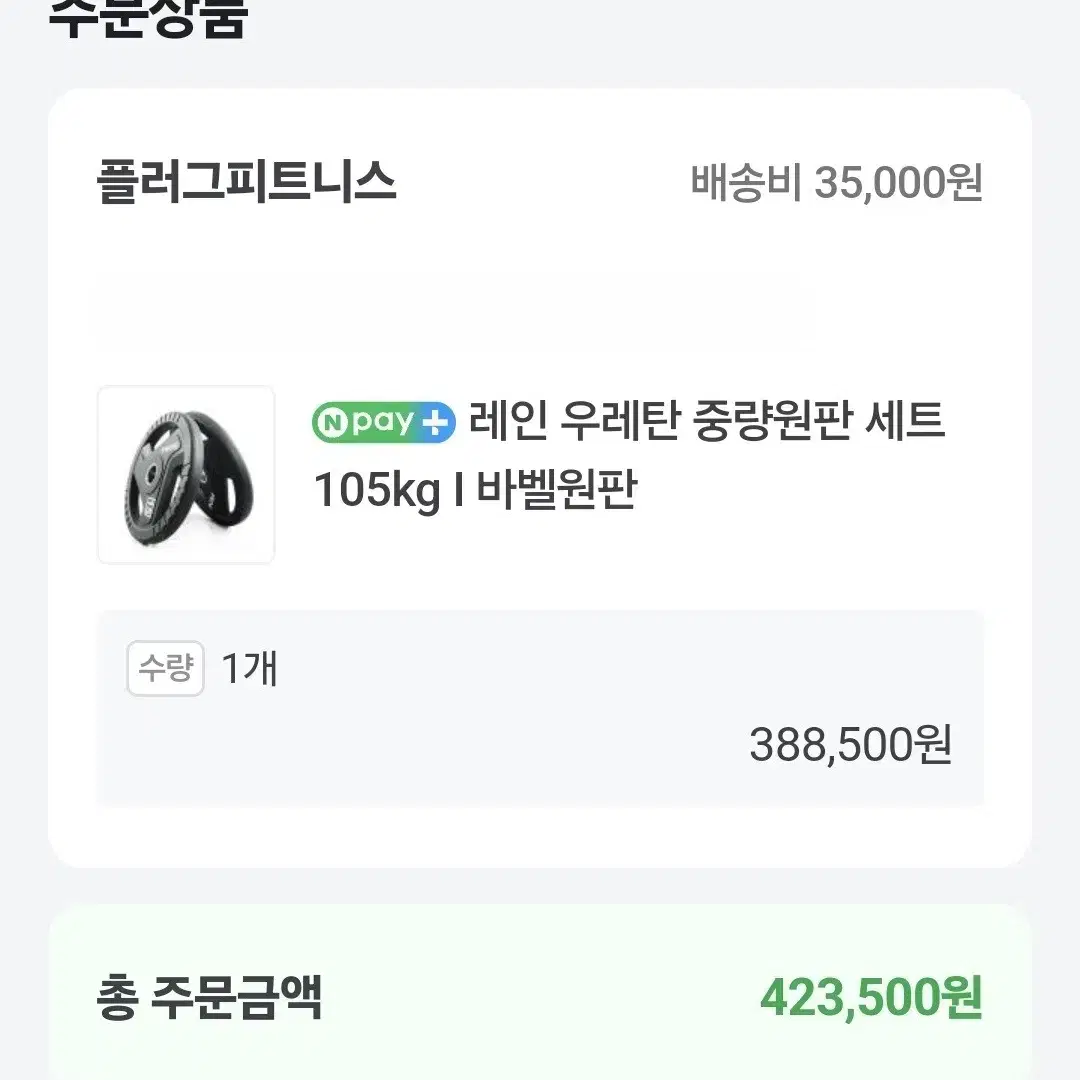Click the blue plus symbol on badge
Image resolution: width=1080 pixels, height=1080 pixels.
tap(435, 422)
